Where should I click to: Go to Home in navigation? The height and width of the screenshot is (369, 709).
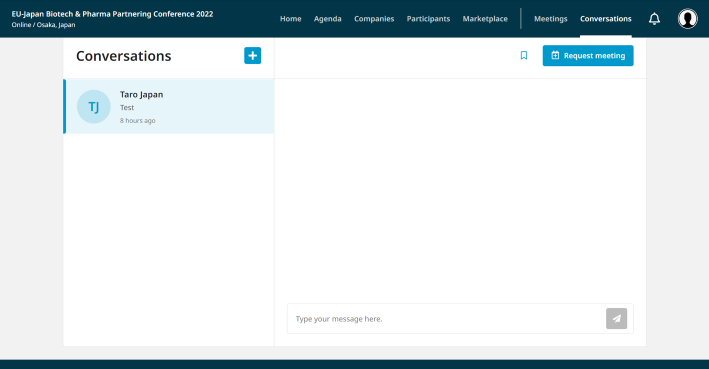pos(290,19)
